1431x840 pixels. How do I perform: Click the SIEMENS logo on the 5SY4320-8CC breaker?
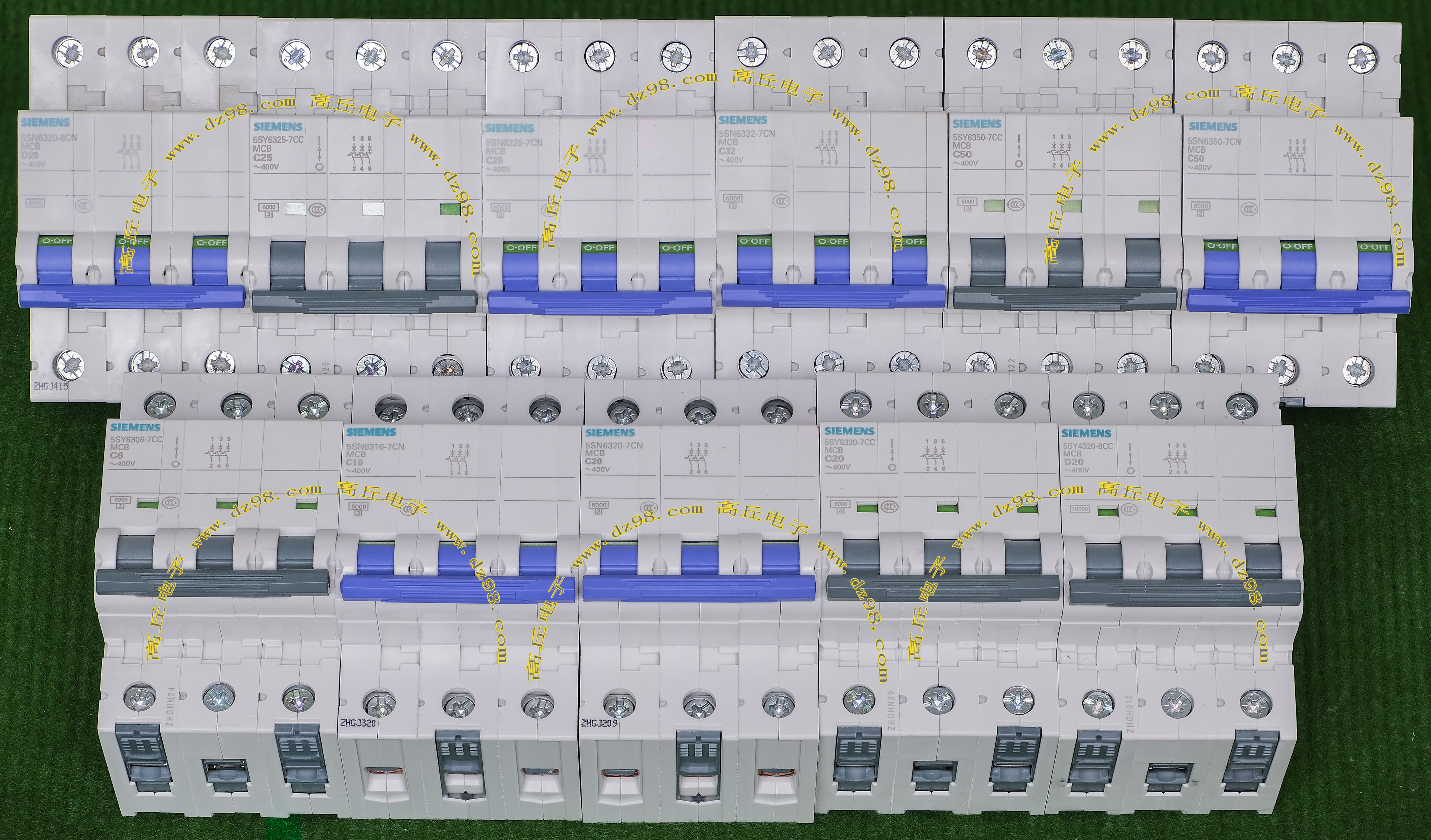tap(1087, 434)
